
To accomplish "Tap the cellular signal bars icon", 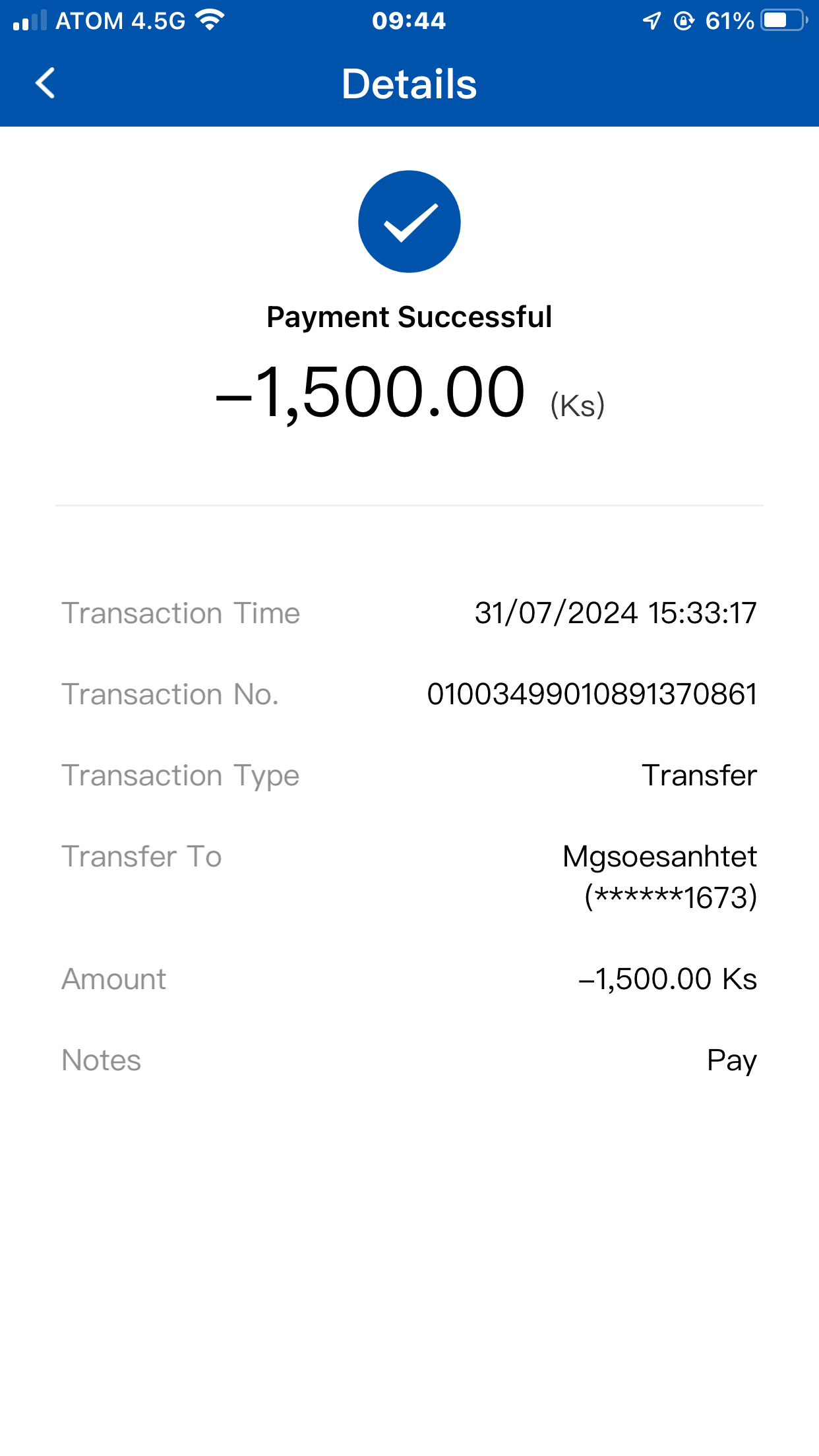I will point(30,20).
